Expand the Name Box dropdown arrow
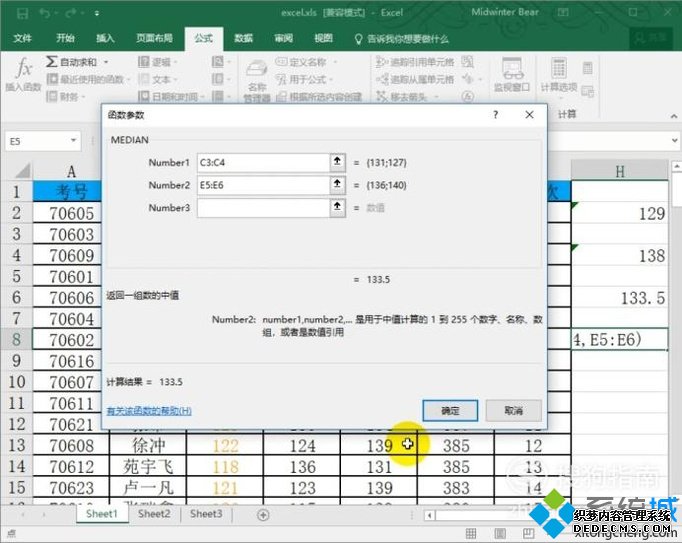The width and height of the screenshot is (682, 543). 73,141
